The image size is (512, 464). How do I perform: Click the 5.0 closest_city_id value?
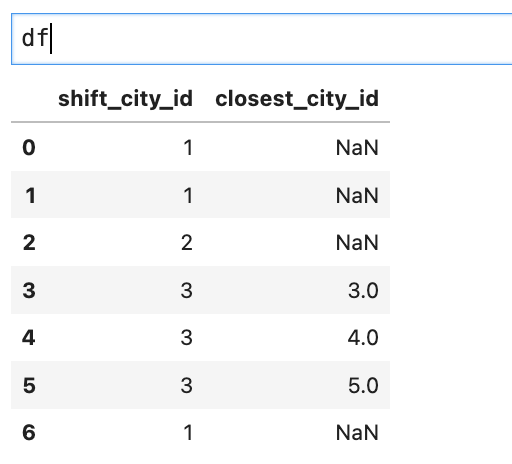[x=363, y=385]
